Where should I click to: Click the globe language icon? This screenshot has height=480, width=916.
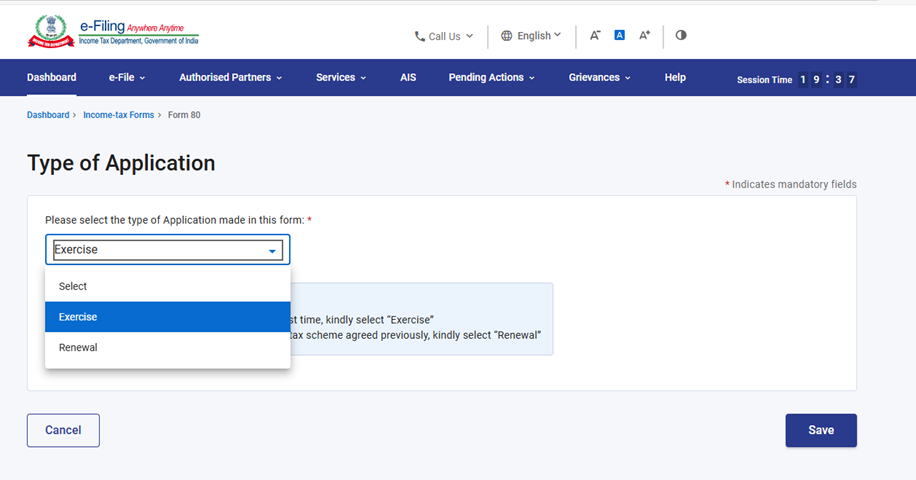tap(507, 36)
